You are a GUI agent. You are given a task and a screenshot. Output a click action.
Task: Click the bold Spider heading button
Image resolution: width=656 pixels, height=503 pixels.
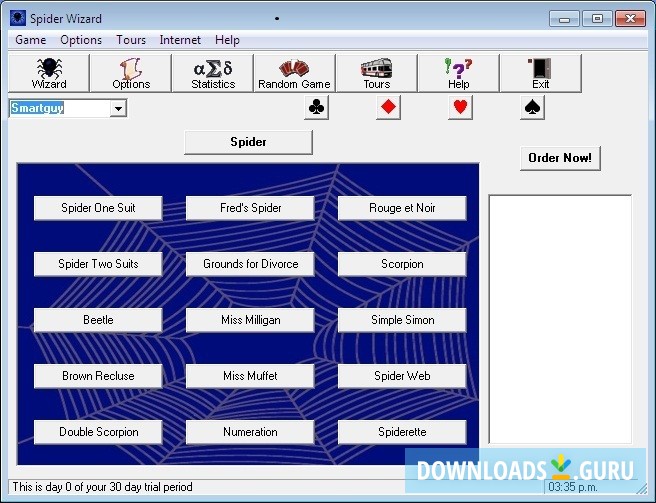point(248,142)
